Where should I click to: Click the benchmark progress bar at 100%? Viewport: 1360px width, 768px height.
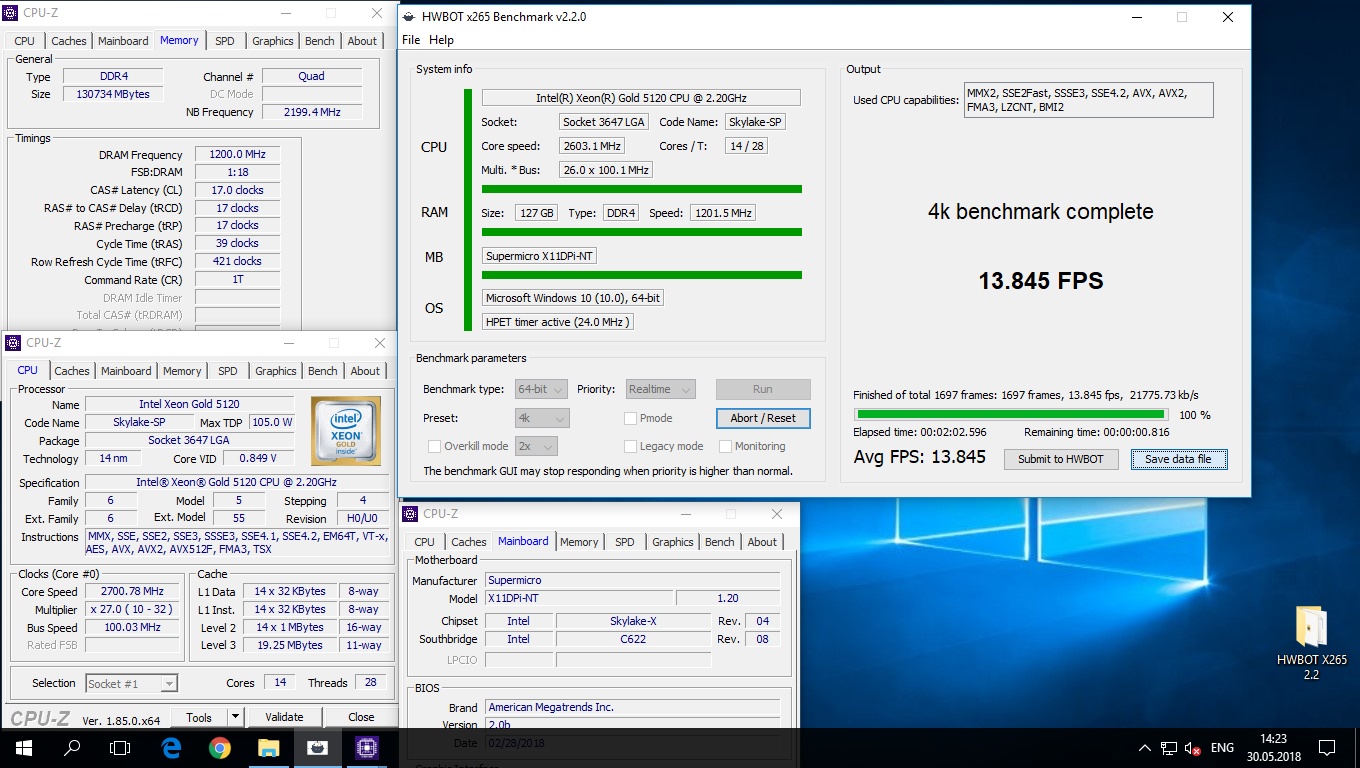click(1010, 414)
